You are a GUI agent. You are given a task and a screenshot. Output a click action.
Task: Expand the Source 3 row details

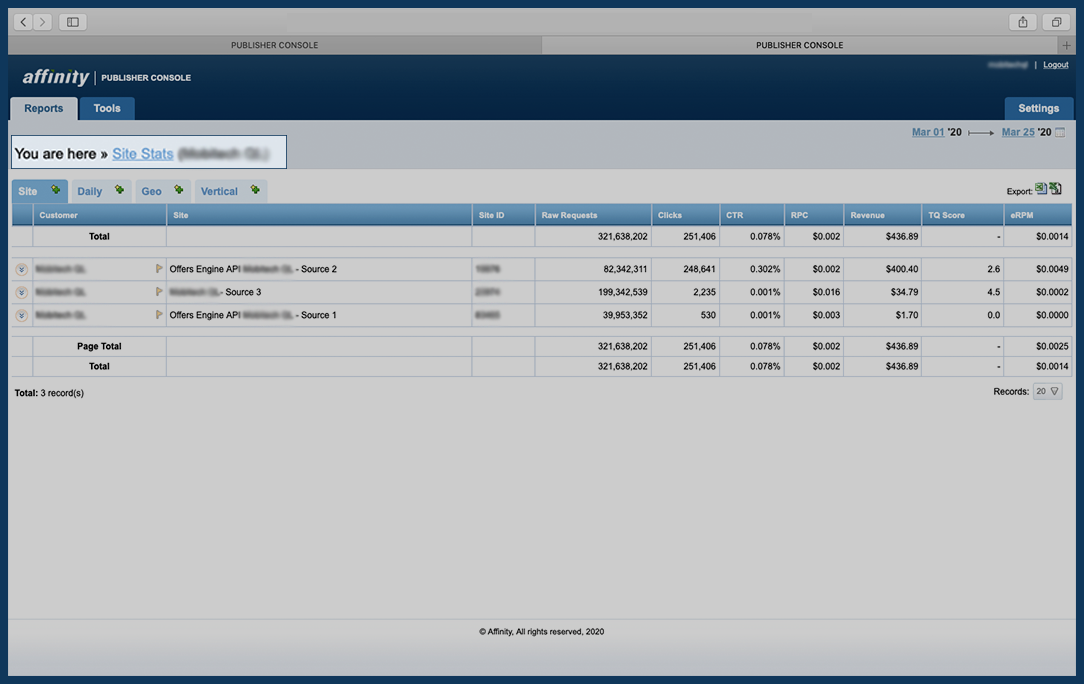(x=21, y=292)
